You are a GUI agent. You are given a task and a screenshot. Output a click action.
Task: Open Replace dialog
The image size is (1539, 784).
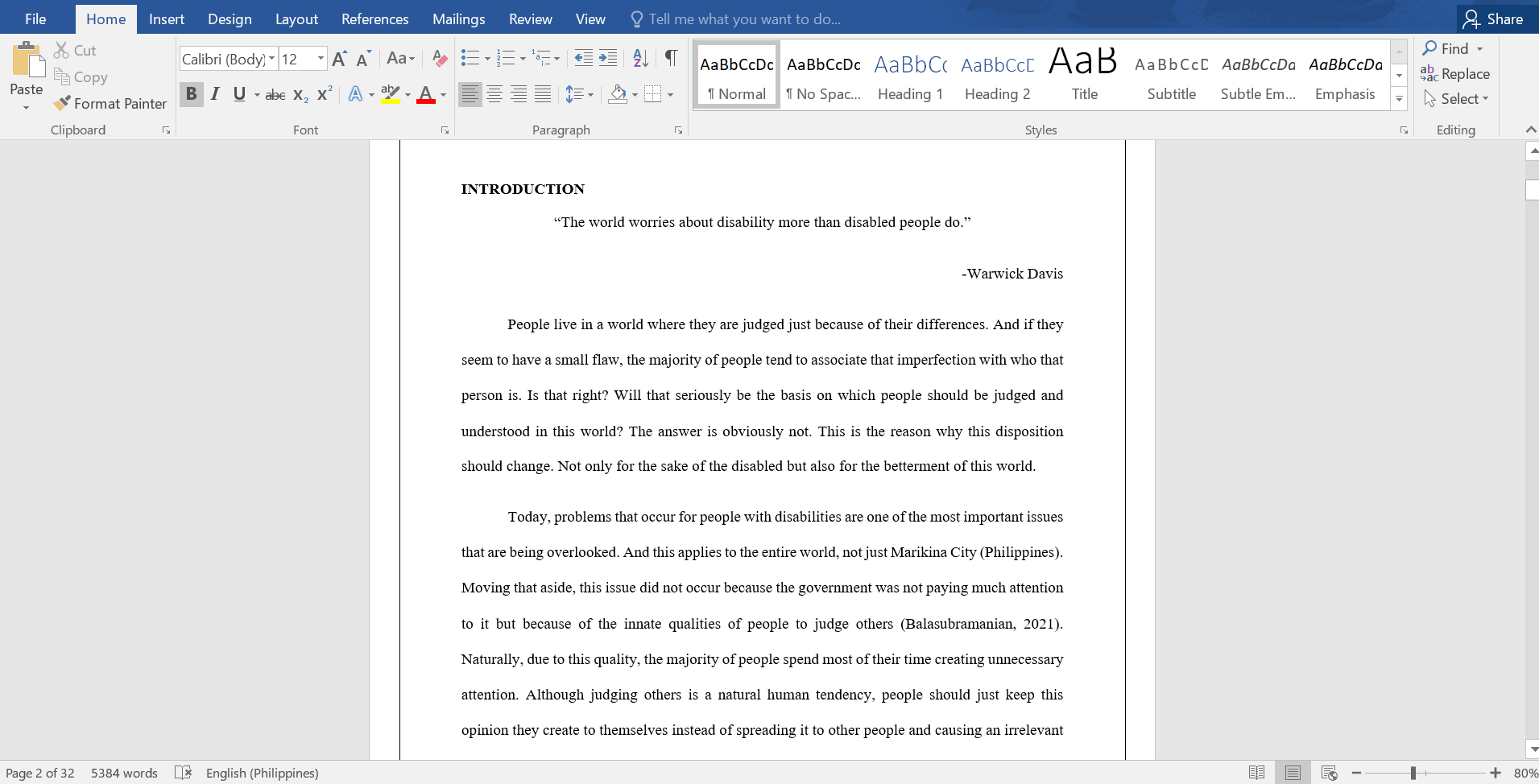click(x=1455, y=74)
